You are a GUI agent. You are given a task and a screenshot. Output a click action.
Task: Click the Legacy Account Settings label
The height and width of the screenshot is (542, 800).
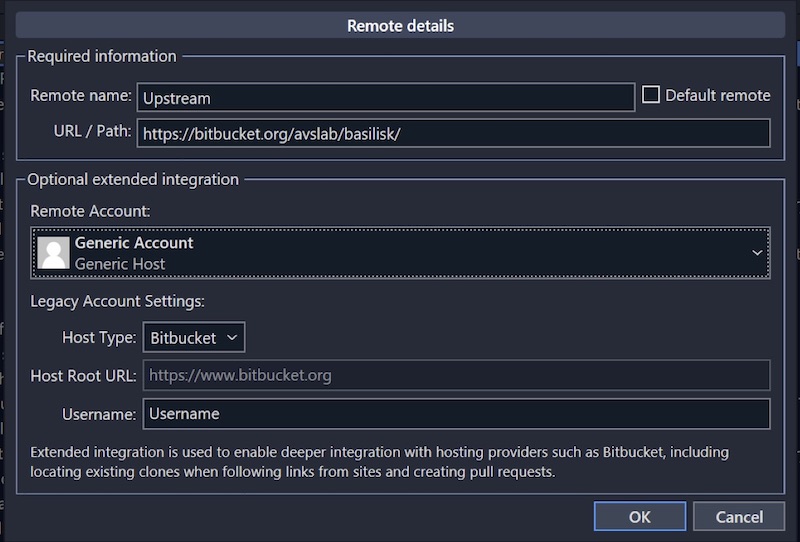pyautogui.click(x=117, y=301)
